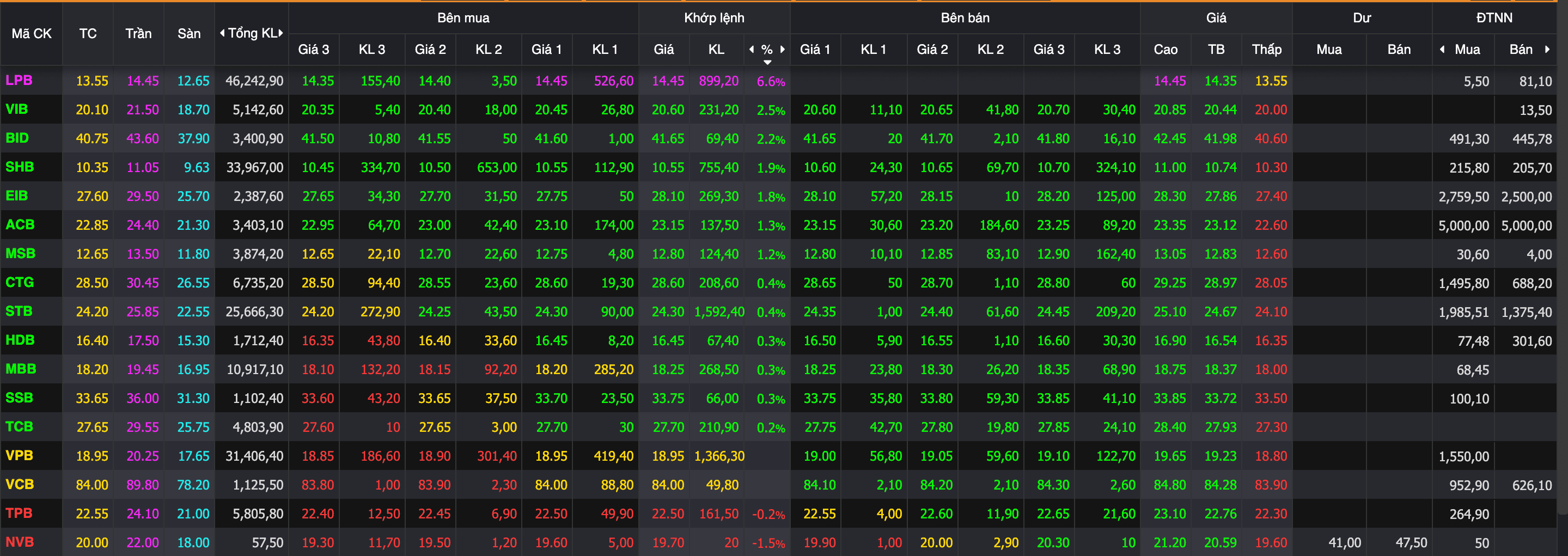Open SSB stock symbol

pos(19,398)
